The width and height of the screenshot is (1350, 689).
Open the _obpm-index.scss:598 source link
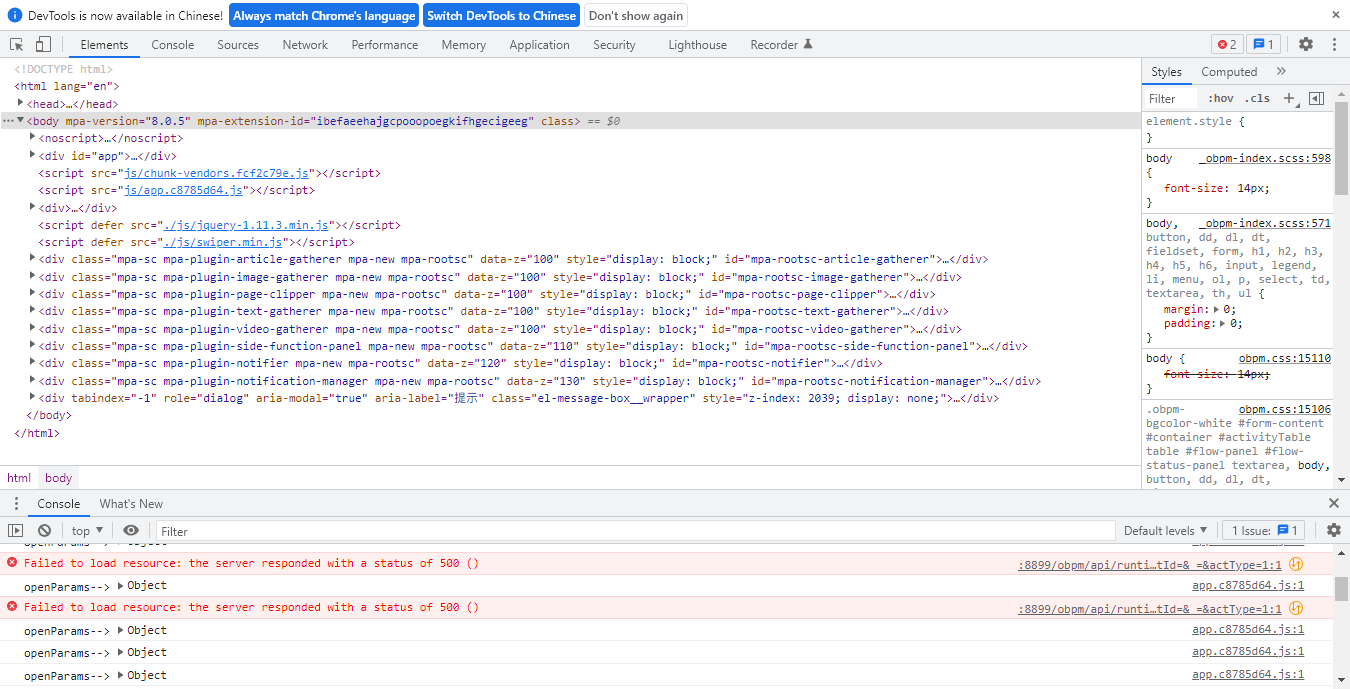point(1265,159)
